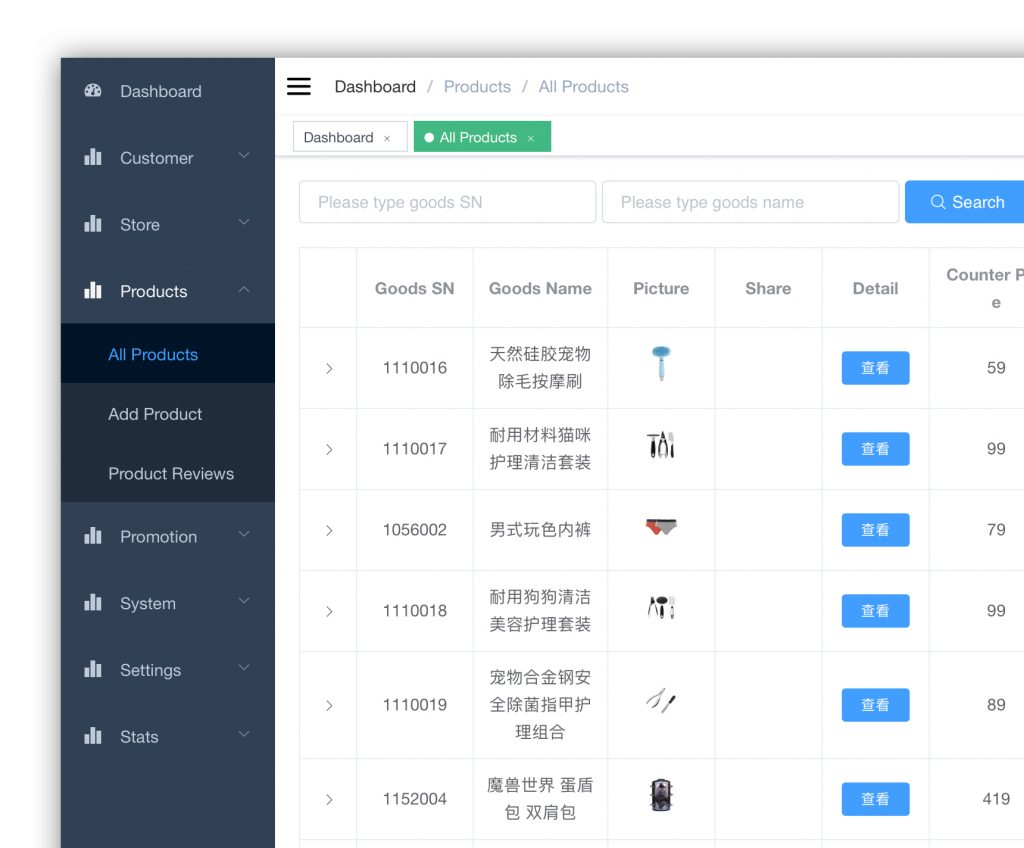
Task: Click the Stats bar-chart icon
Action: (93, 736)
